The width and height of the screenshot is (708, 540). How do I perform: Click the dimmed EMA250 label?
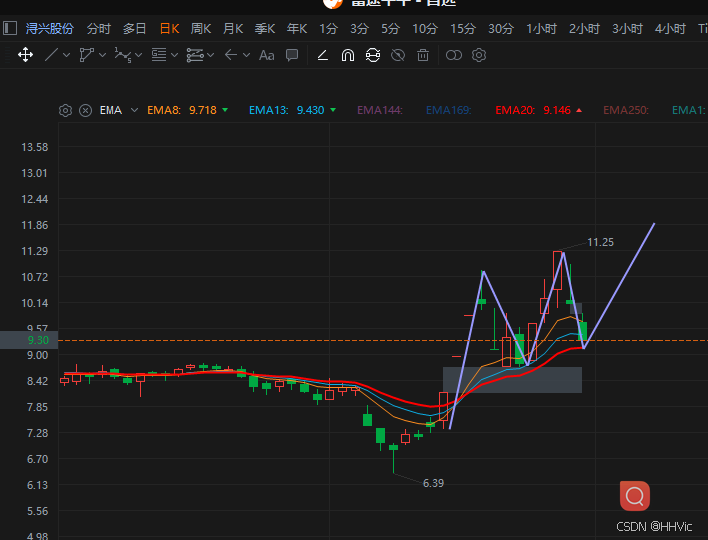625,110
